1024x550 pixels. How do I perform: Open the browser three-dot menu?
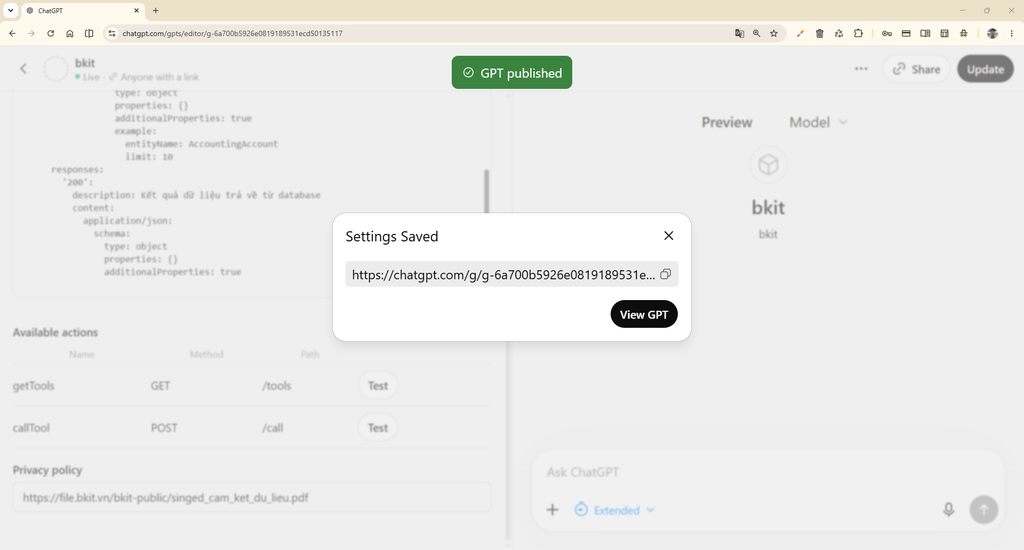coord(1012,33)
